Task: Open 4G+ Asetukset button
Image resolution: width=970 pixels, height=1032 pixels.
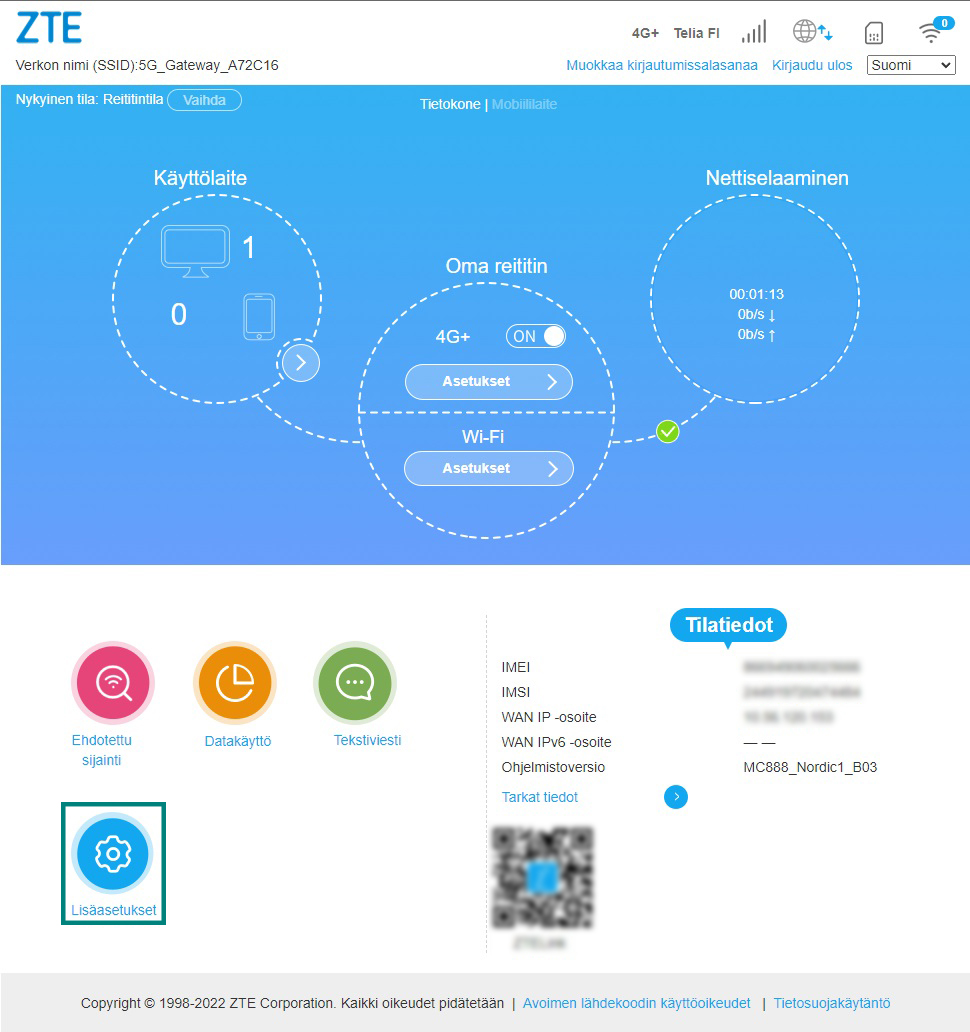Action: point(488,382)
